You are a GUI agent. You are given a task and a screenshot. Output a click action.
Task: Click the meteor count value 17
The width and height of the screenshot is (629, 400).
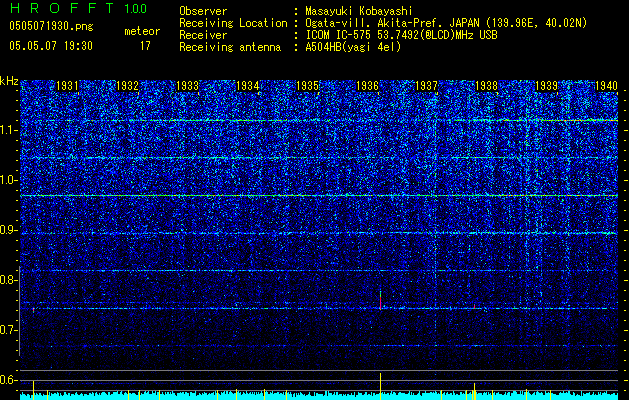click(145, 46)
